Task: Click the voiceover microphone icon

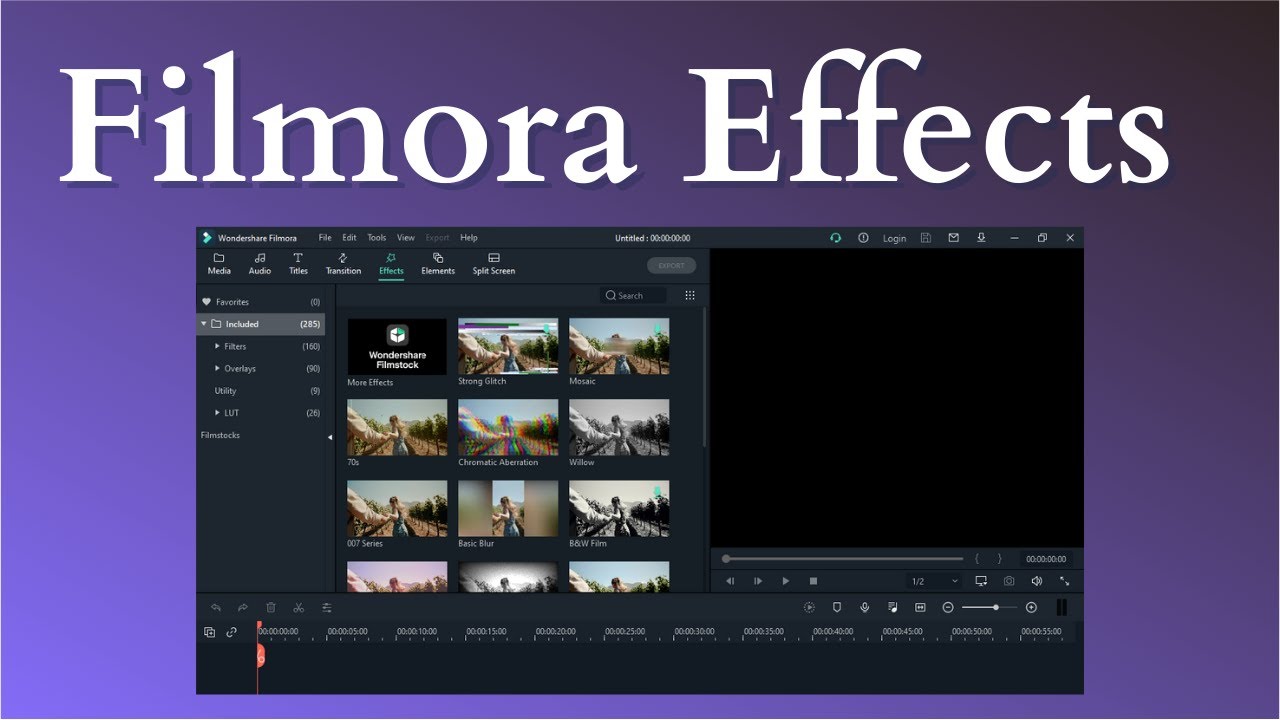Action: coord(865,607)
